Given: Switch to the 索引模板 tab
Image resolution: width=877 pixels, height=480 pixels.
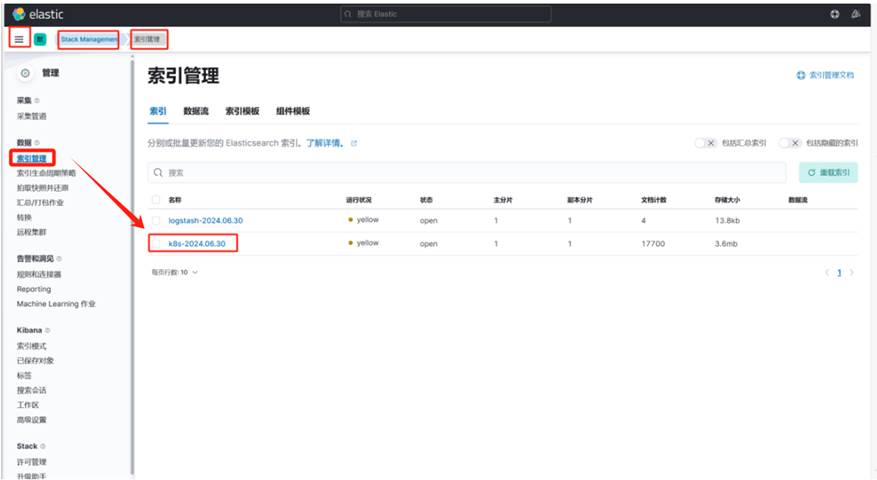Looking at the screenshot, I should pyautogui.click(x=242, y=111).
